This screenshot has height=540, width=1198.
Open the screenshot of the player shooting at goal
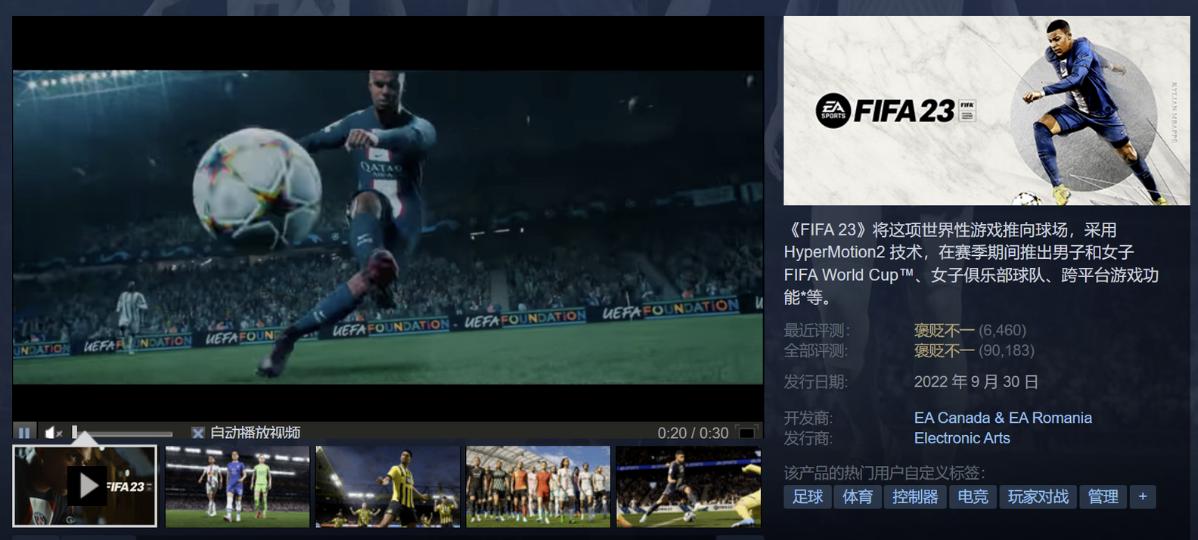(688, 487)
